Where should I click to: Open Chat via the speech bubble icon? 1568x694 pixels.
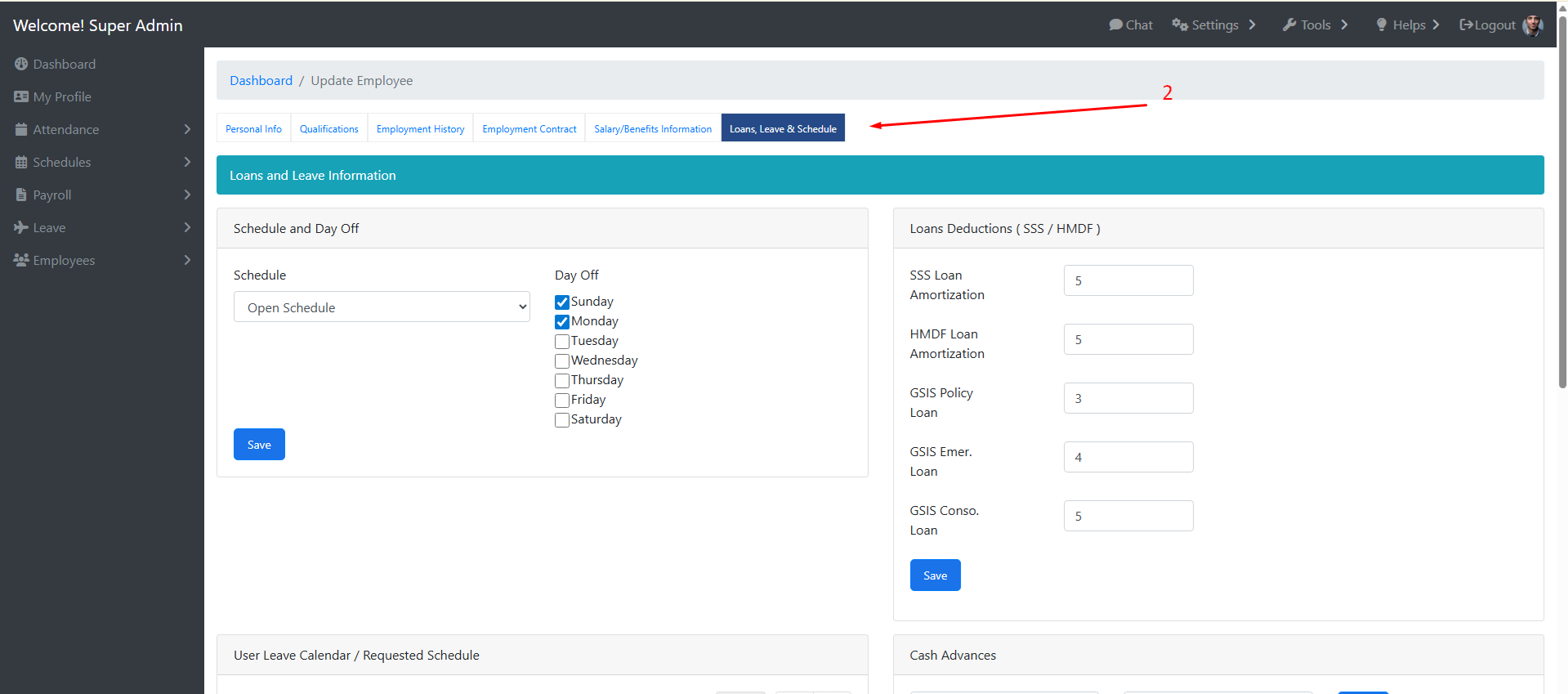tap(1115, 25)
